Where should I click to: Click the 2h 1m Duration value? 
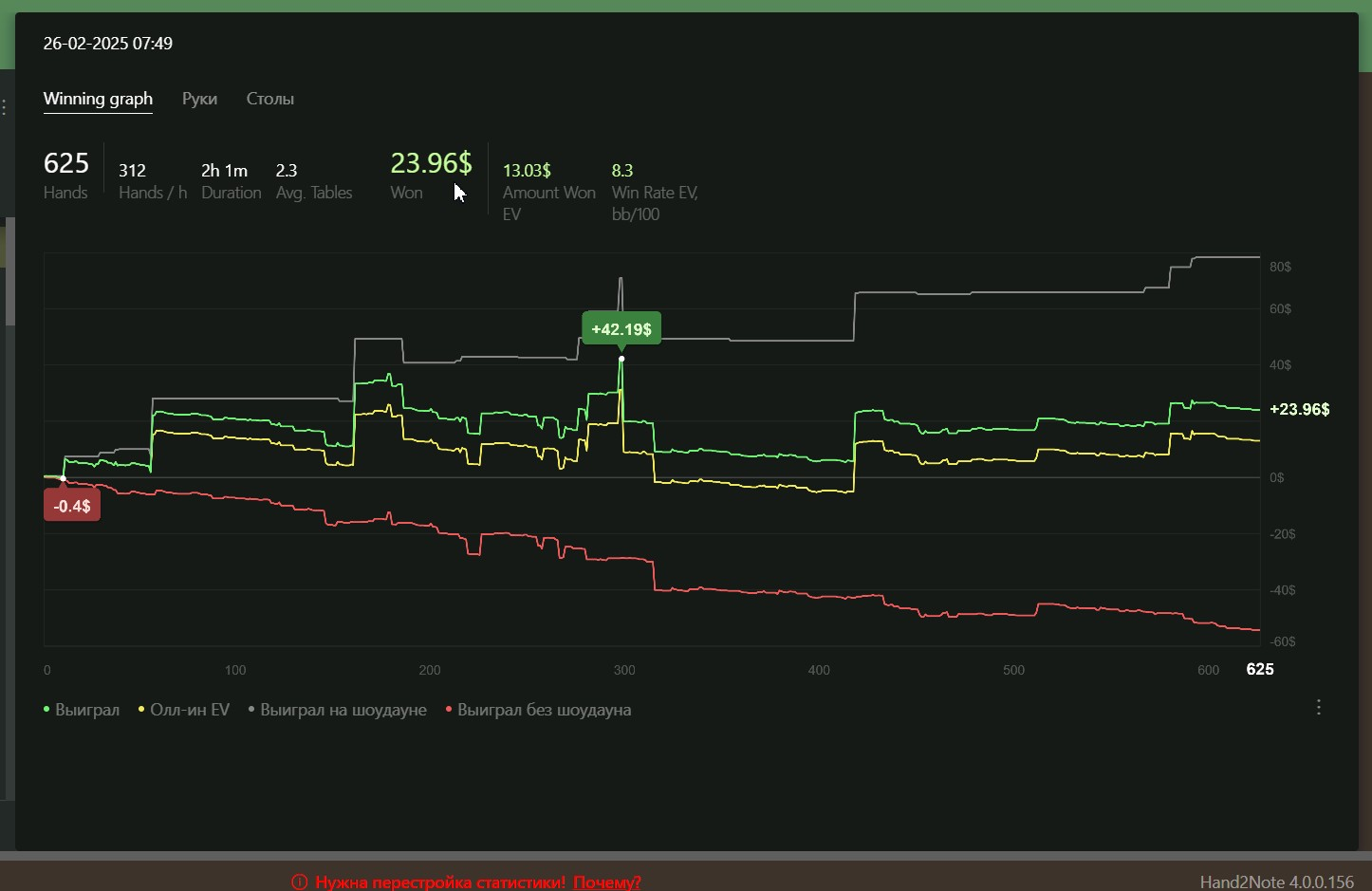pyautogui.click(x=224, y=171)
